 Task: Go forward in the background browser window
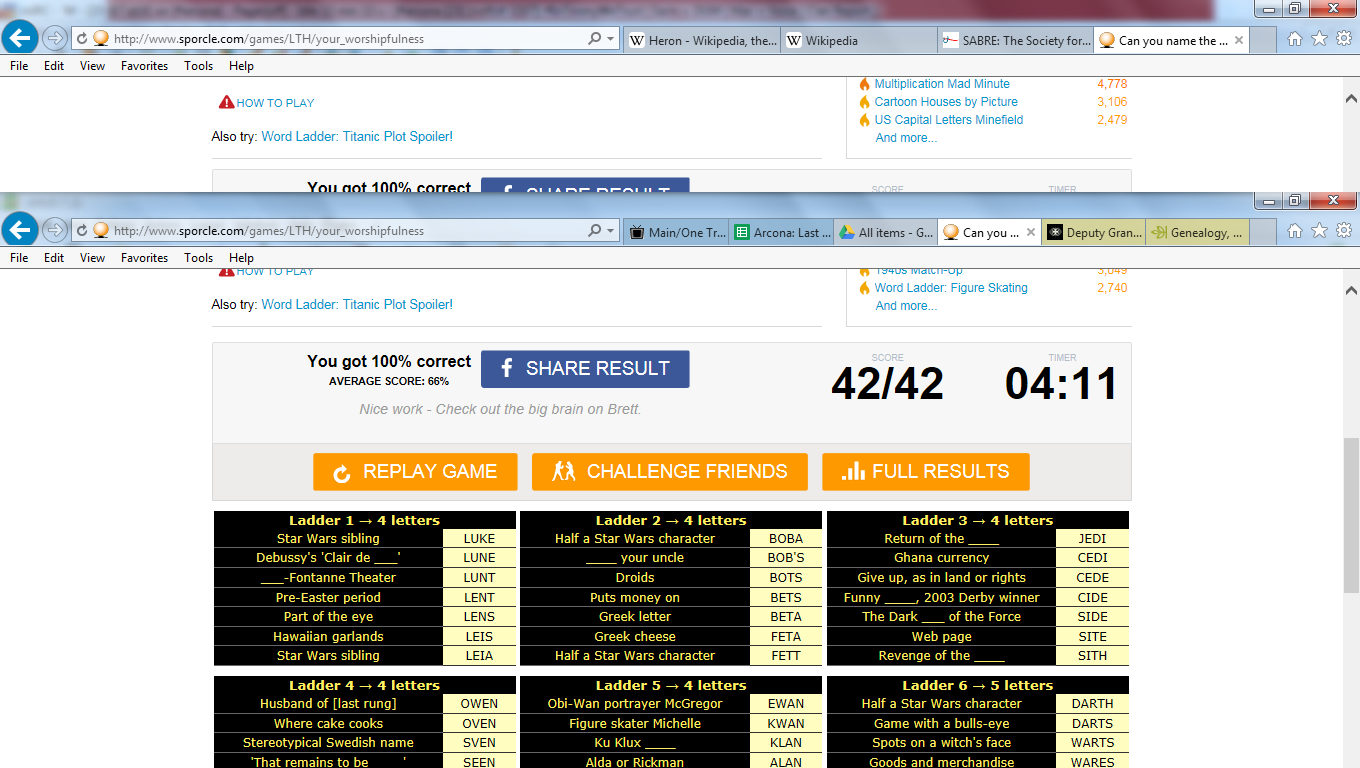click(55, 39)
